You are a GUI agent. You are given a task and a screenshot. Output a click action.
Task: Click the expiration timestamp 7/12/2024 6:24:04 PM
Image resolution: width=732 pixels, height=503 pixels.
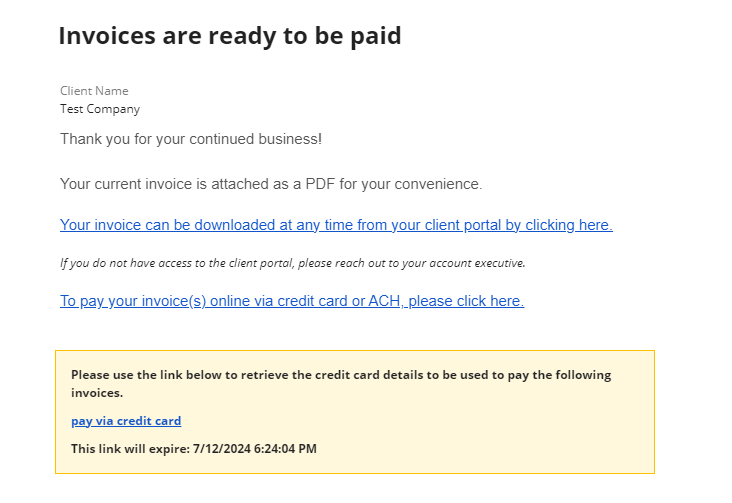(x=253, y=449)
